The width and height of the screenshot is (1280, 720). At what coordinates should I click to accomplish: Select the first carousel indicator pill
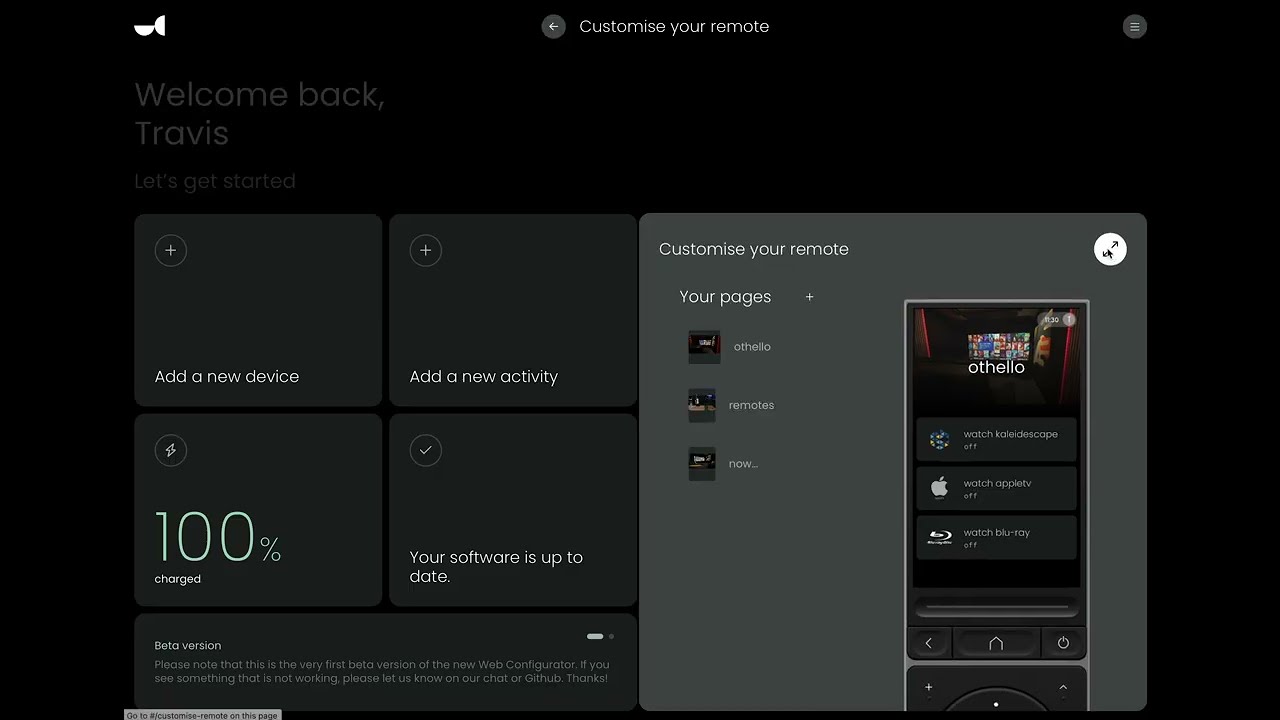[595, 636]
